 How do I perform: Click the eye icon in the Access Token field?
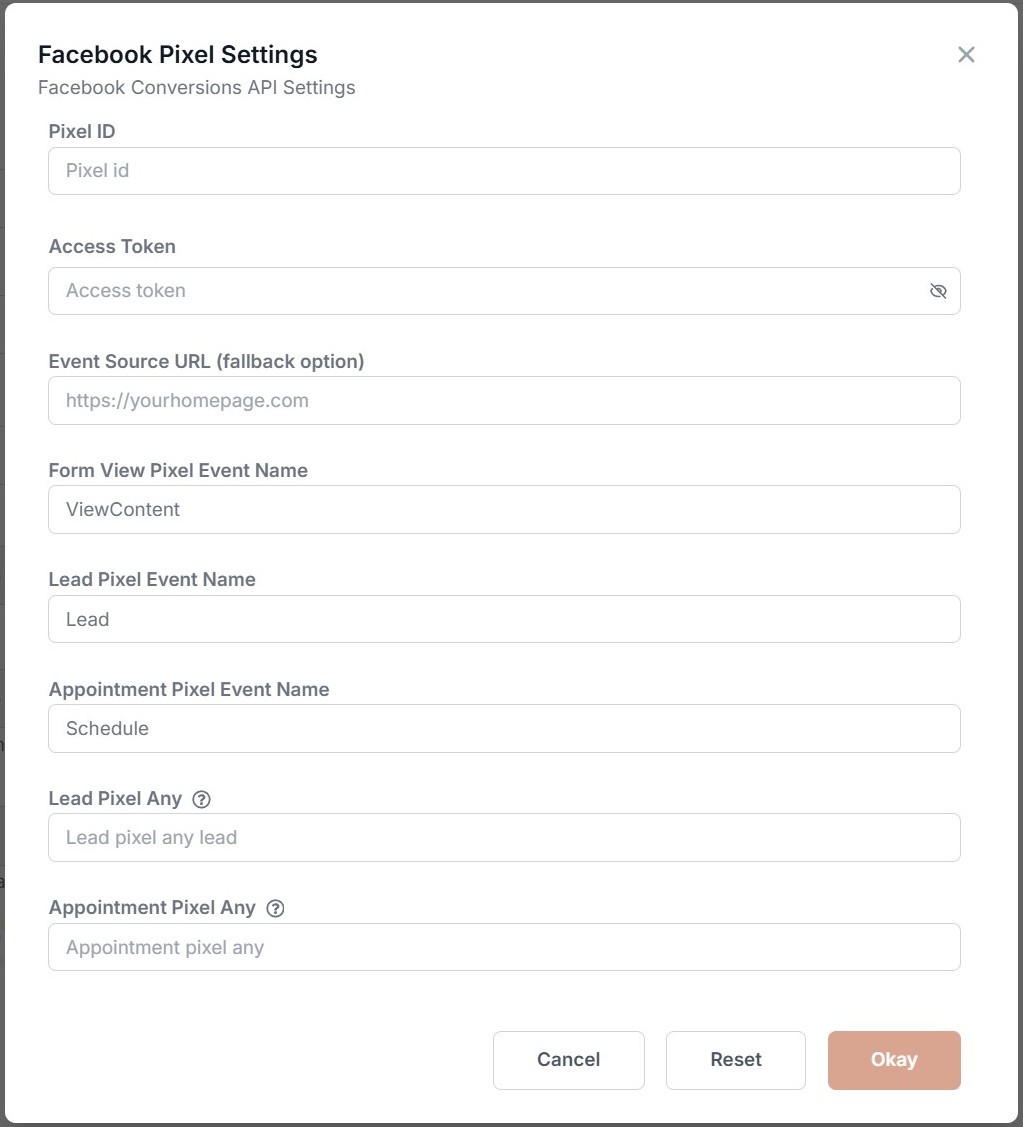pos(938,291)
